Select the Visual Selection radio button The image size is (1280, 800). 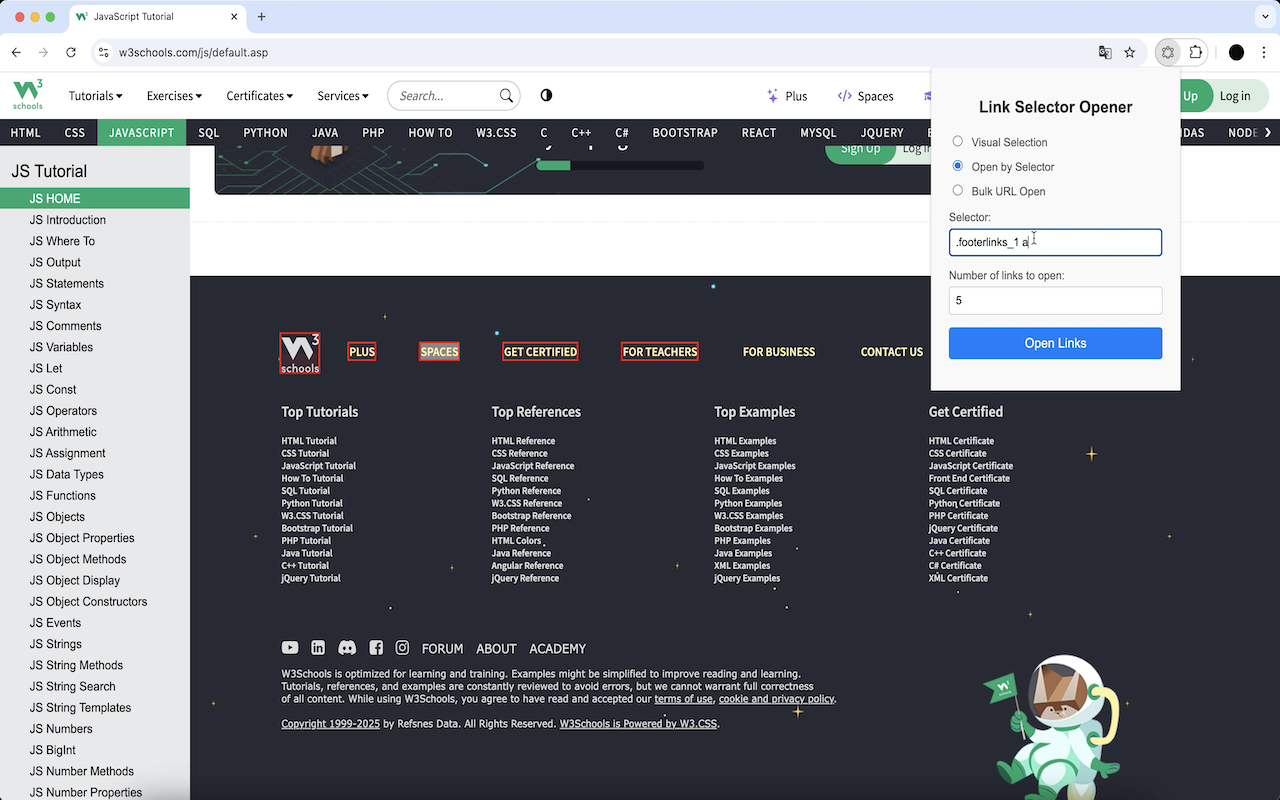tap(957, 142)
